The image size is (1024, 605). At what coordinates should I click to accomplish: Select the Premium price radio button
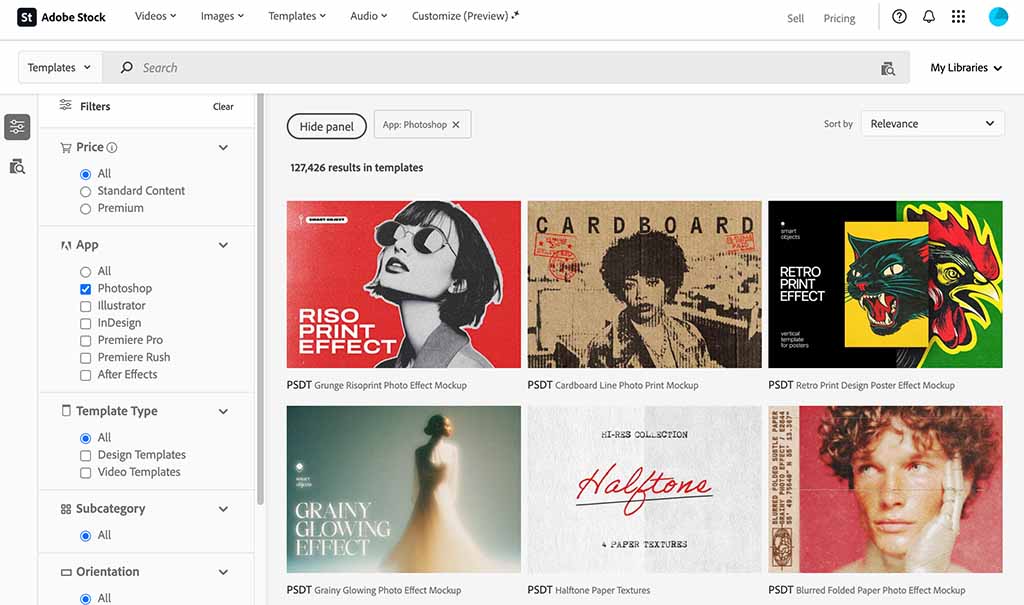point(86,208)
